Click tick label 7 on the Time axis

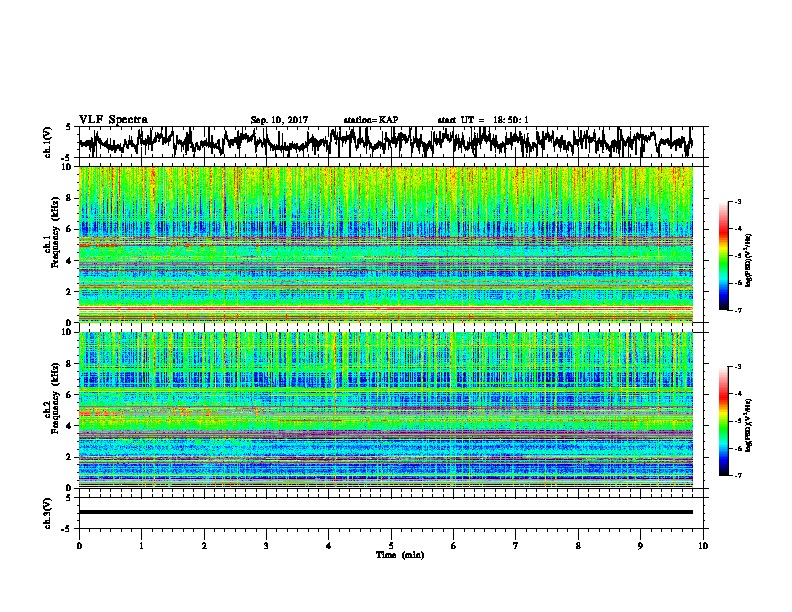516,546
